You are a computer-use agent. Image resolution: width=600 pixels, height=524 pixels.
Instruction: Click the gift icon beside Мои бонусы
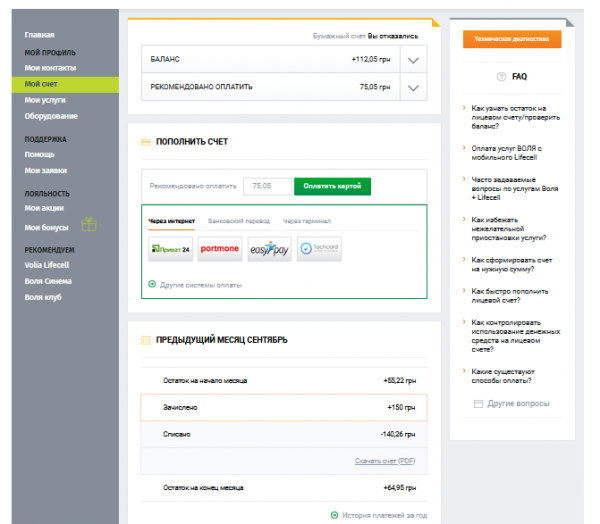89,224
